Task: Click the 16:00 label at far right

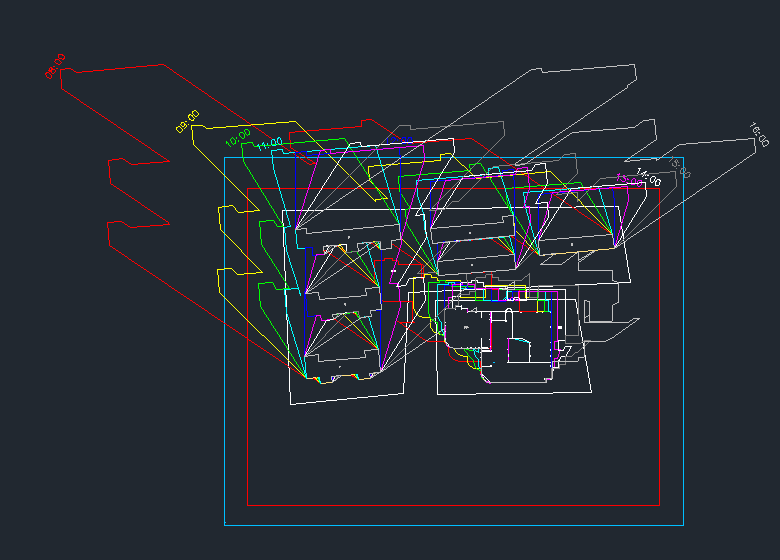Action: [x=758, y=135]
